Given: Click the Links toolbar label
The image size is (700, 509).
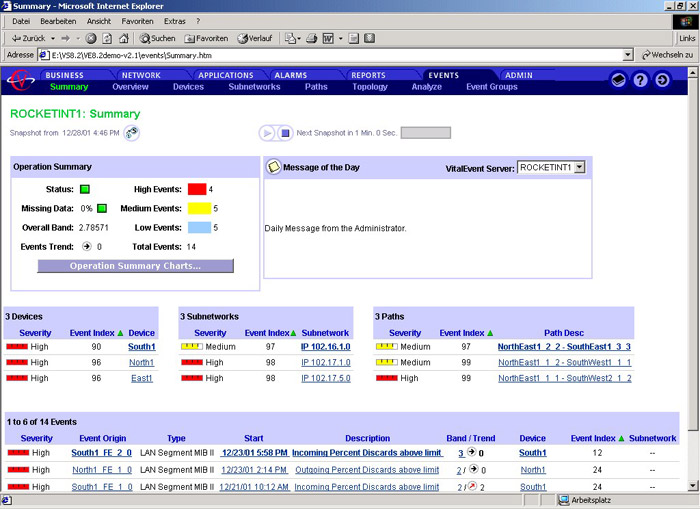Looking at the screenshot, I should 687,38.
